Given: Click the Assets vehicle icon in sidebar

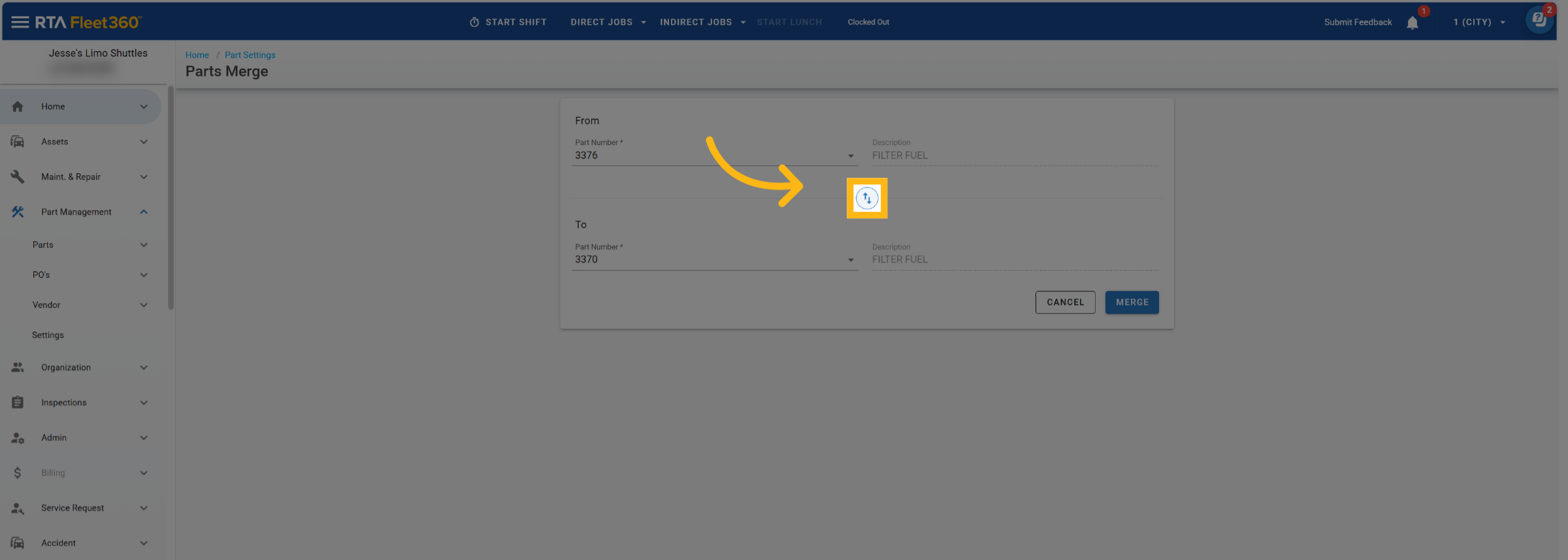Looking at the screenshot, I should pos(18,142).
